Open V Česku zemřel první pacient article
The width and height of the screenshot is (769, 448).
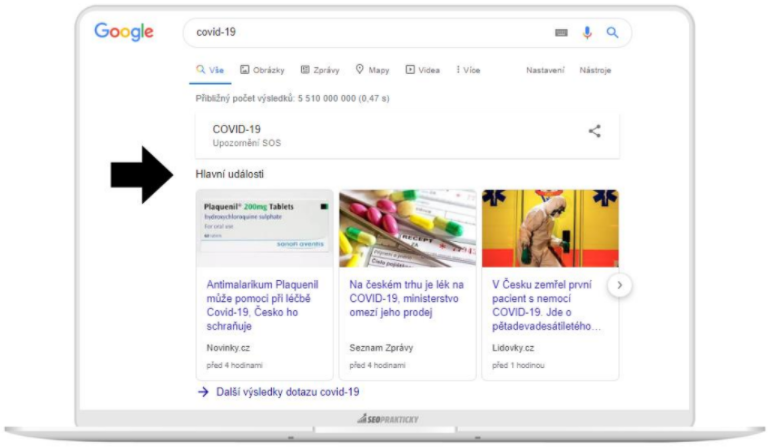coord(546,305)
